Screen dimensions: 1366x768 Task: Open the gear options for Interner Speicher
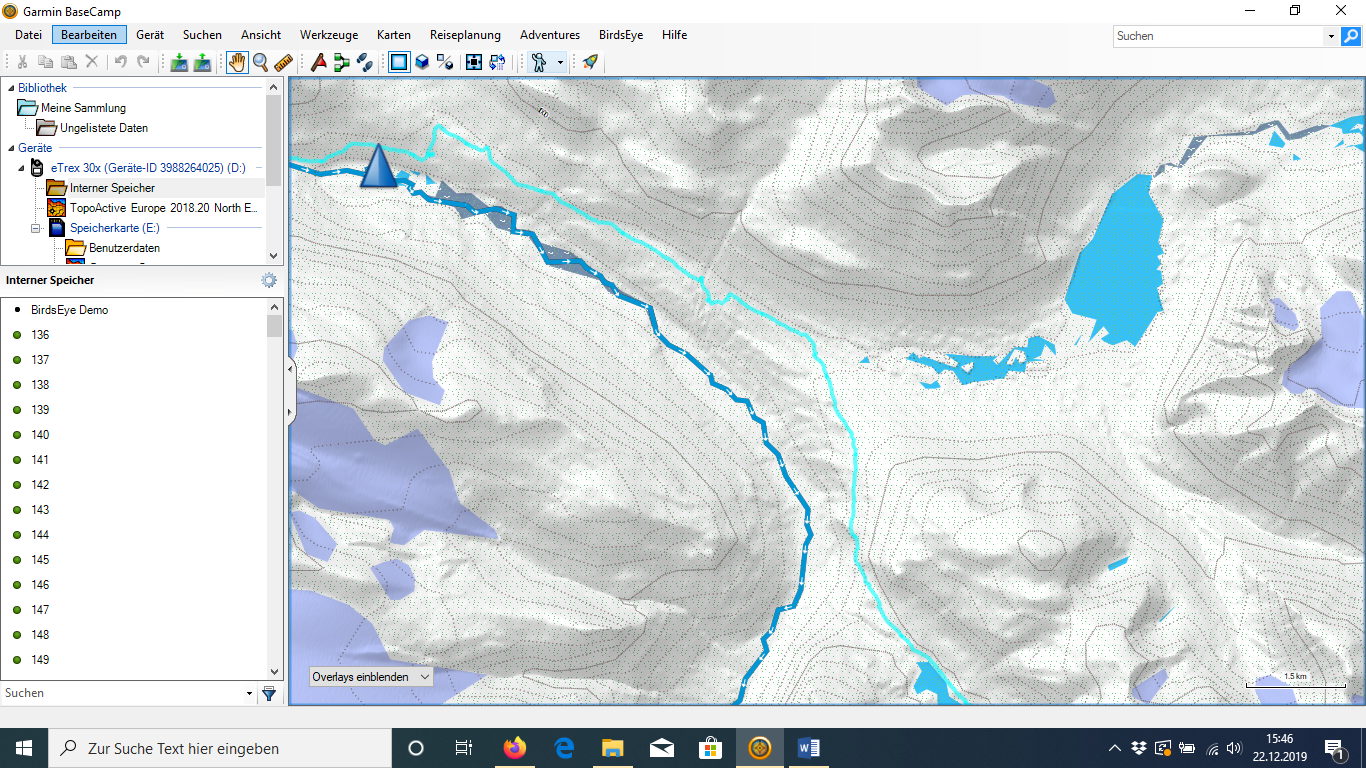pyautogui.click(x=269, y=280)
